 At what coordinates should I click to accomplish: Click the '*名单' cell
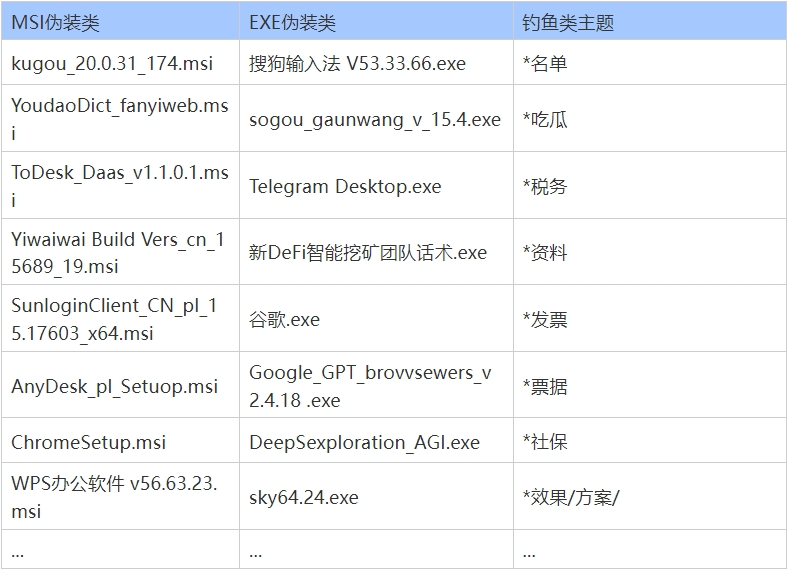pos(650,62)
